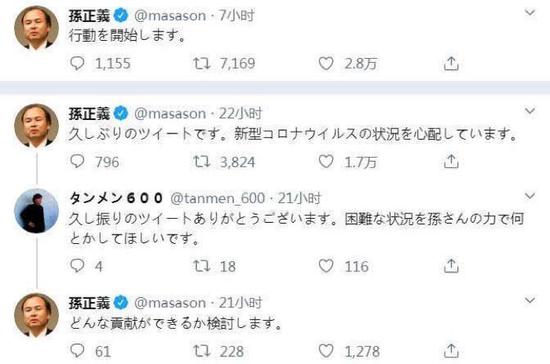Image resolution: width=550 pixels, height=364 pixels.
Task: Open replies on the 行動を開始します tweet
Action: coord(77,63)
